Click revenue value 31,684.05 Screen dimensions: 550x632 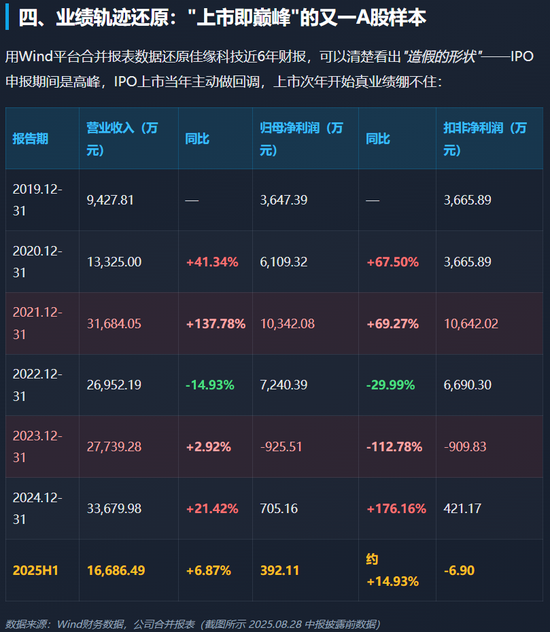pyautogui.click(x=114, y=324)
